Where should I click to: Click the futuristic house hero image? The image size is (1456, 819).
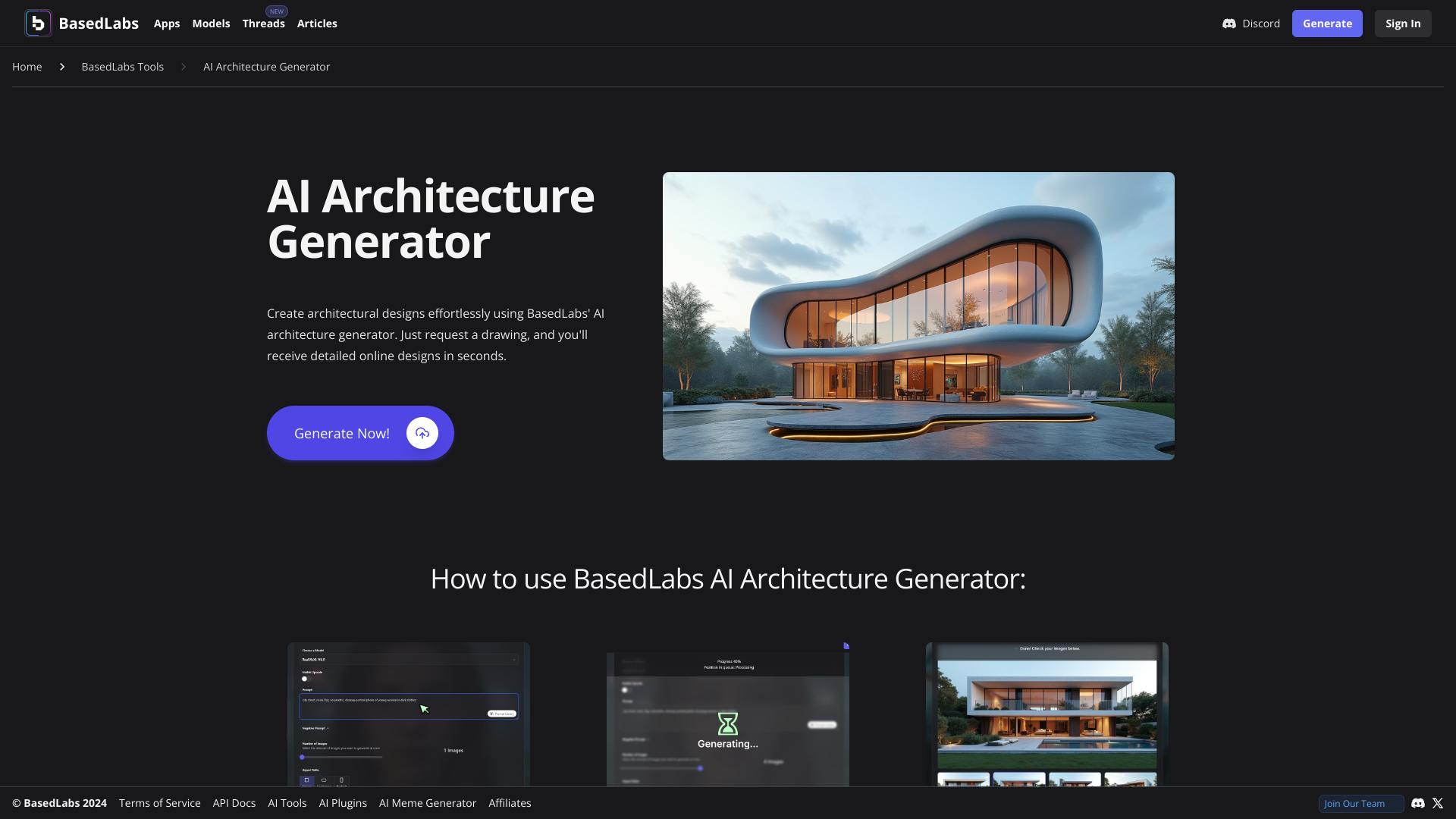918,316
